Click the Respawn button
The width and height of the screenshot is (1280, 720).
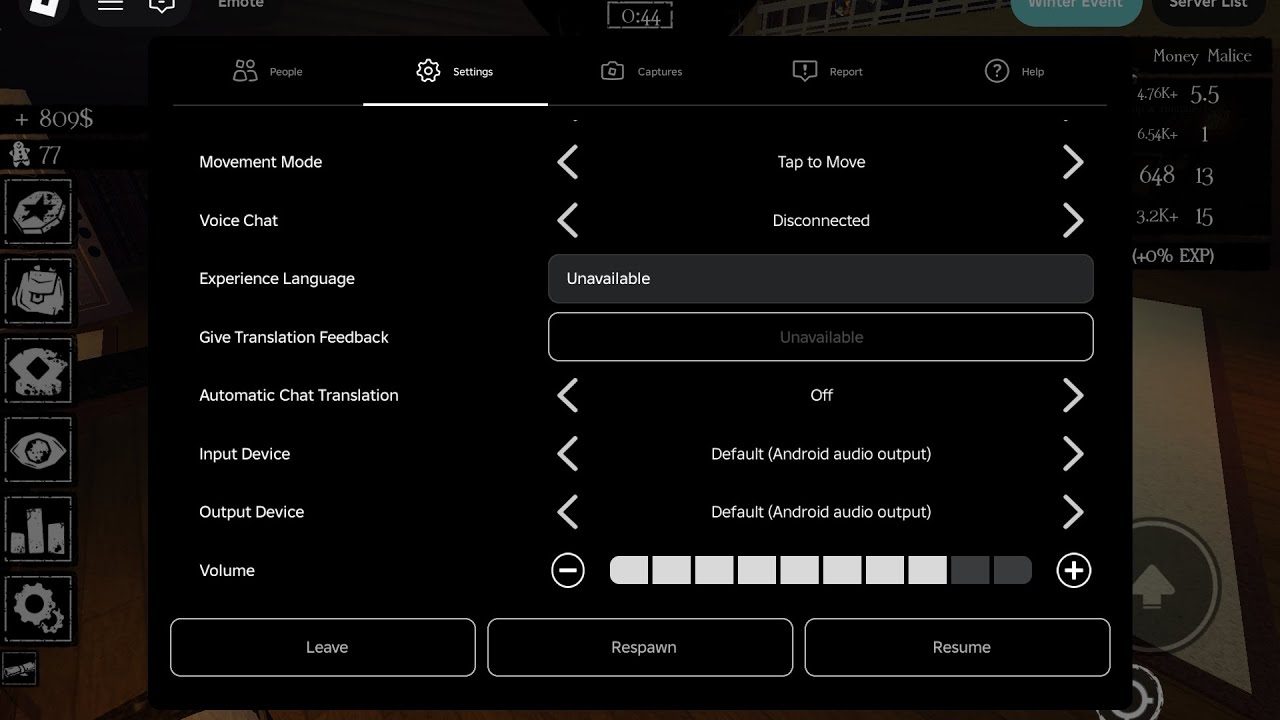point(640,647)
